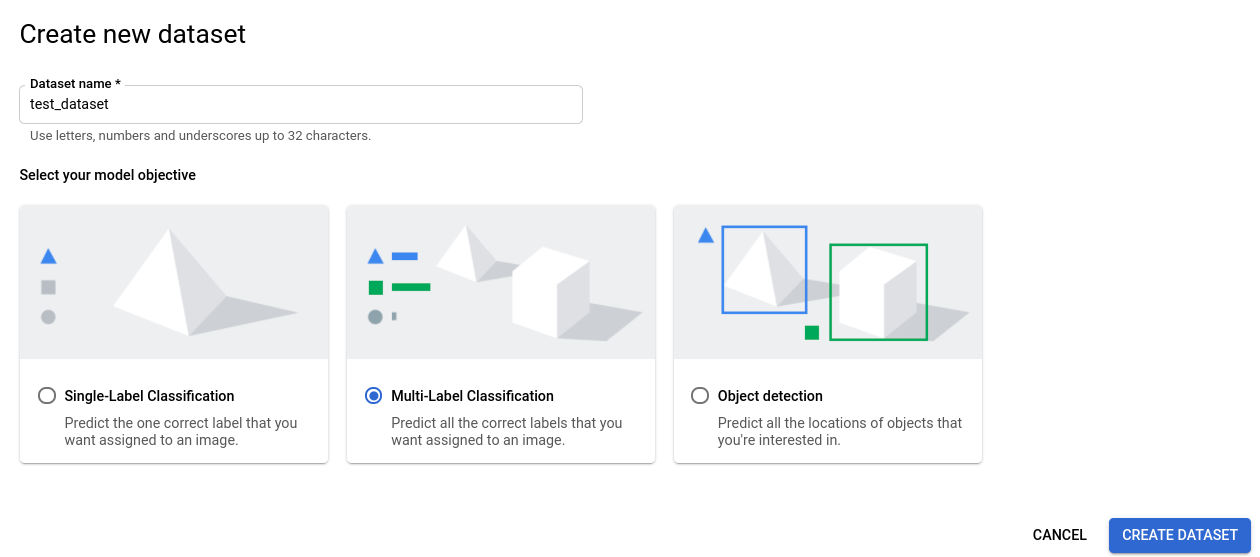Click the blue triangle icon in Single-Label card
Viewport: 1260px width, 557px height.
48,257
